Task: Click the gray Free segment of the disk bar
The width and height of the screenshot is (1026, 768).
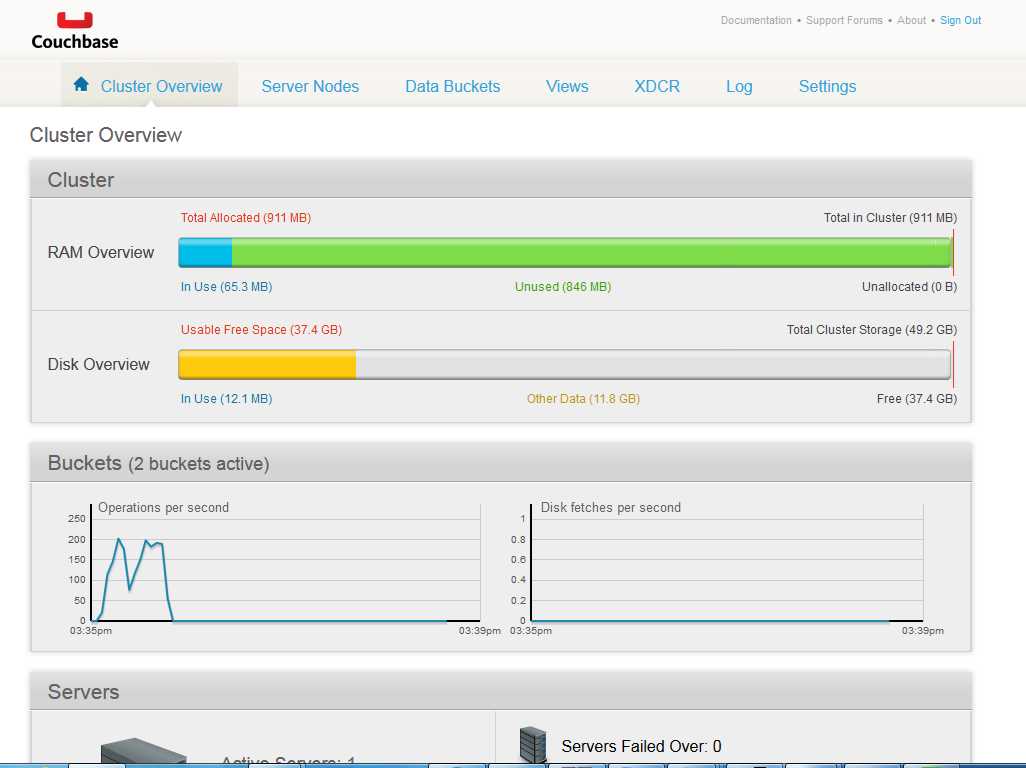Action: pyautogui.click(x=653, y=364)
